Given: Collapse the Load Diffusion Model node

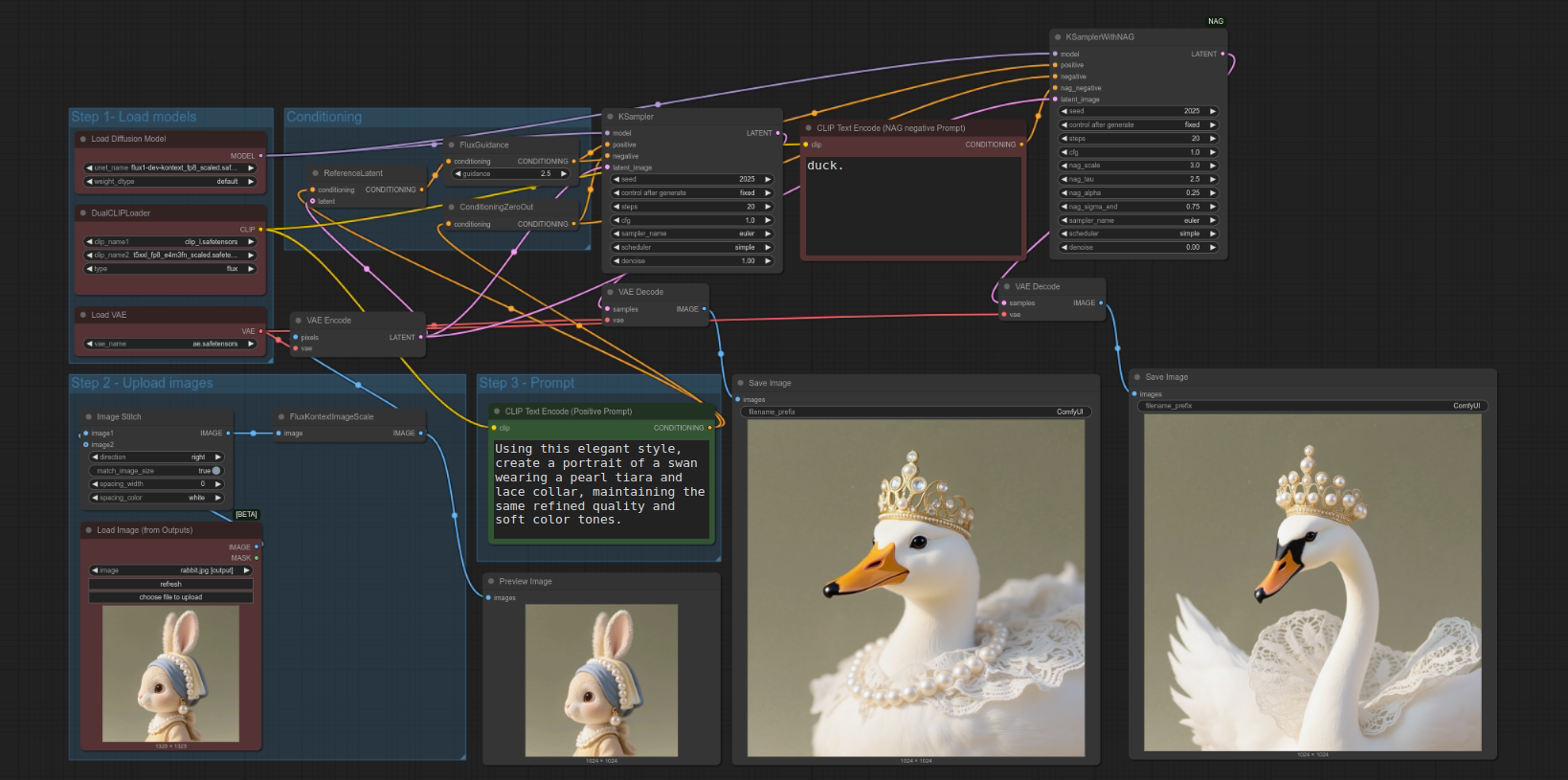Looking at the screenshot, I should coord(83,139).
